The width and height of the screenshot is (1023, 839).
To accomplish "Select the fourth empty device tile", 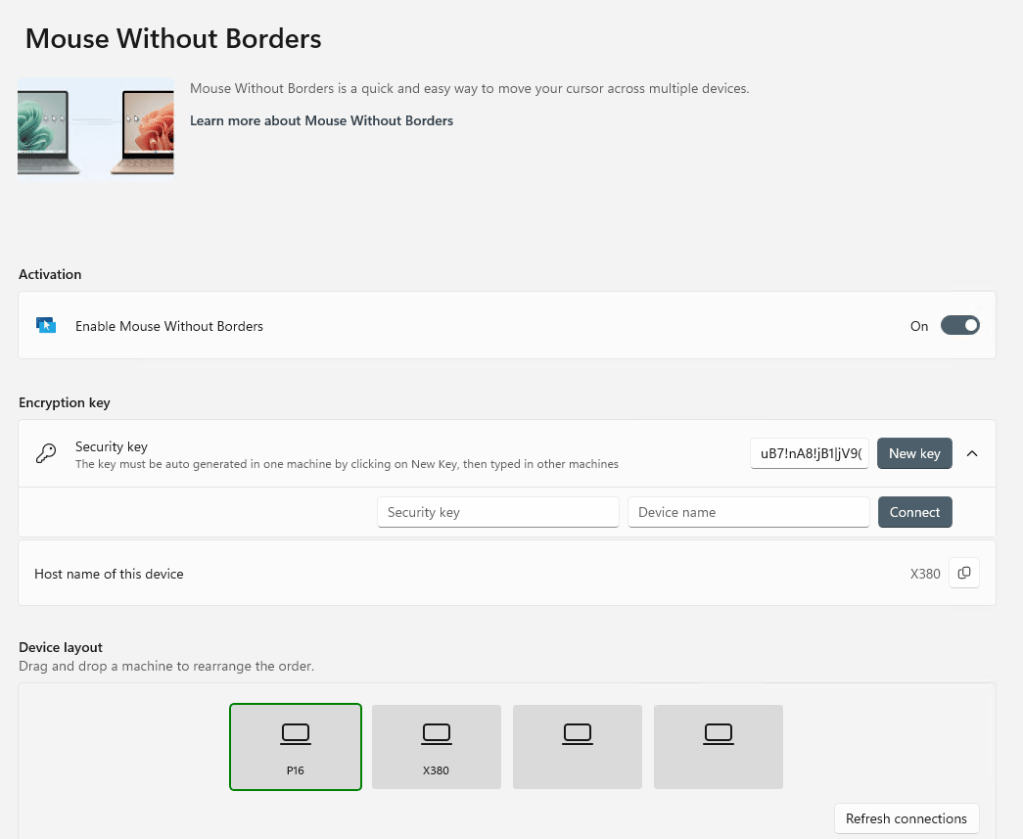I will pos(718,746).
